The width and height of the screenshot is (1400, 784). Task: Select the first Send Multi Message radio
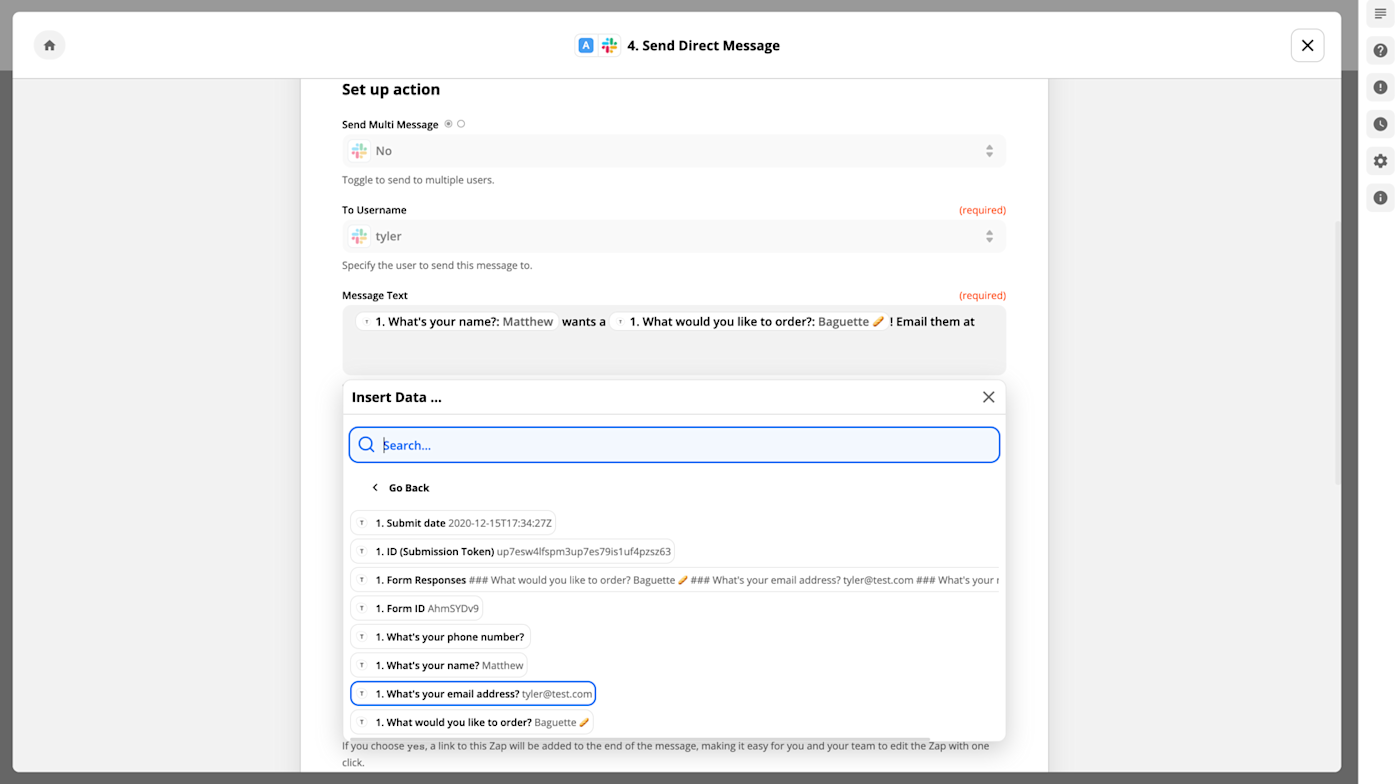coord(448,124)
